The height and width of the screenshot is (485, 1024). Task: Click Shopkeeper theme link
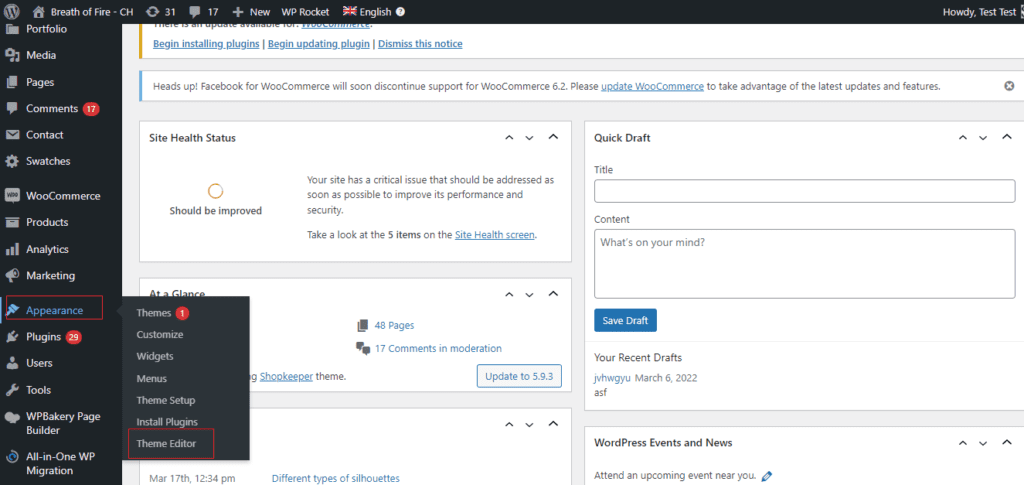click(287, 377)
